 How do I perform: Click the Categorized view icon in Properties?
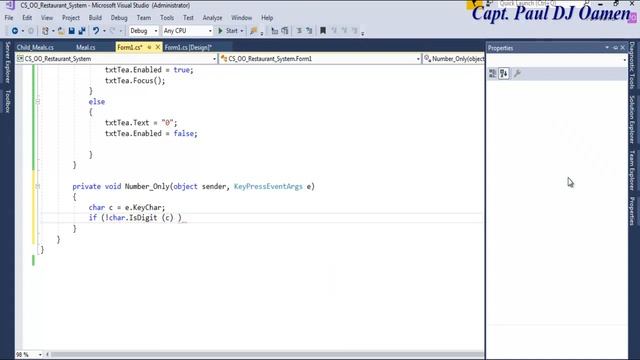tap(493, 73)
